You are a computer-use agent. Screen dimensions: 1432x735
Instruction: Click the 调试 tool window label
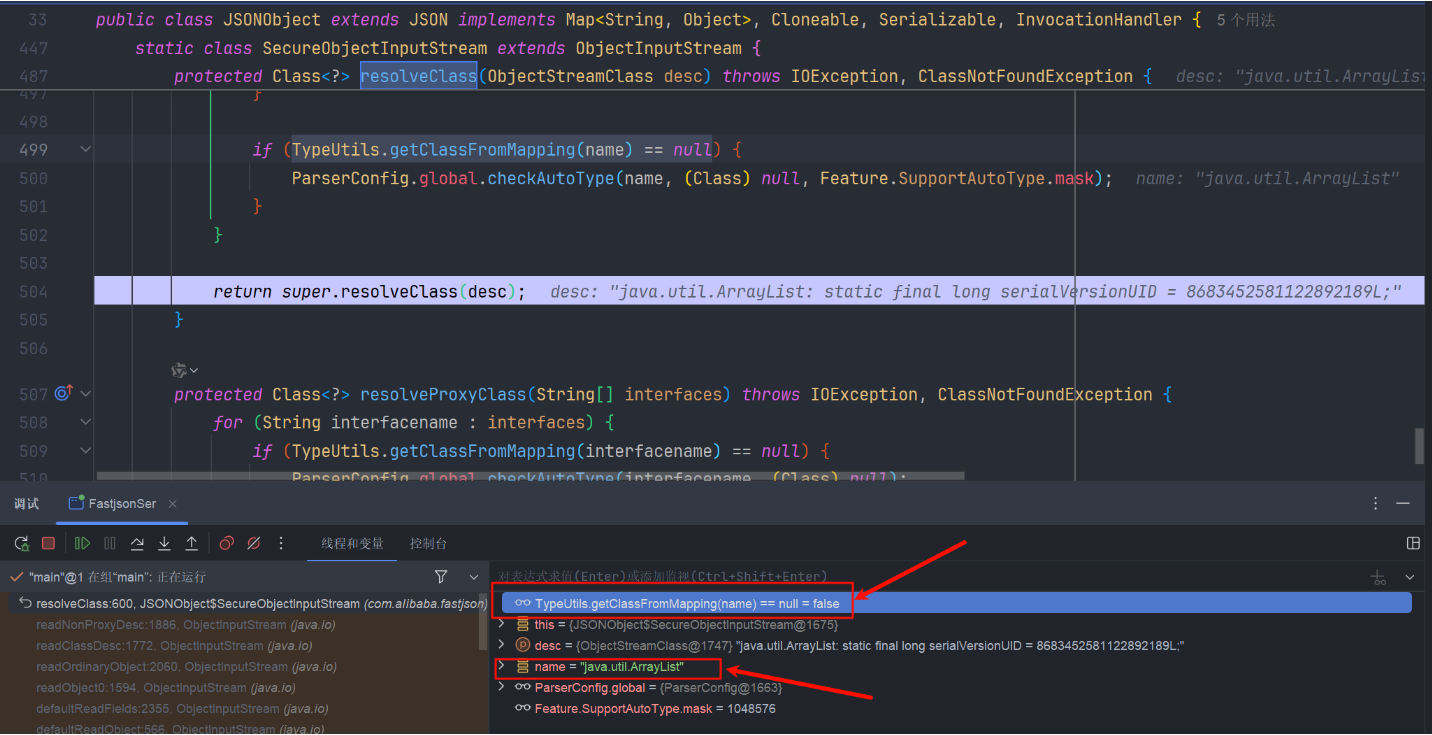[x=27, y=503]
